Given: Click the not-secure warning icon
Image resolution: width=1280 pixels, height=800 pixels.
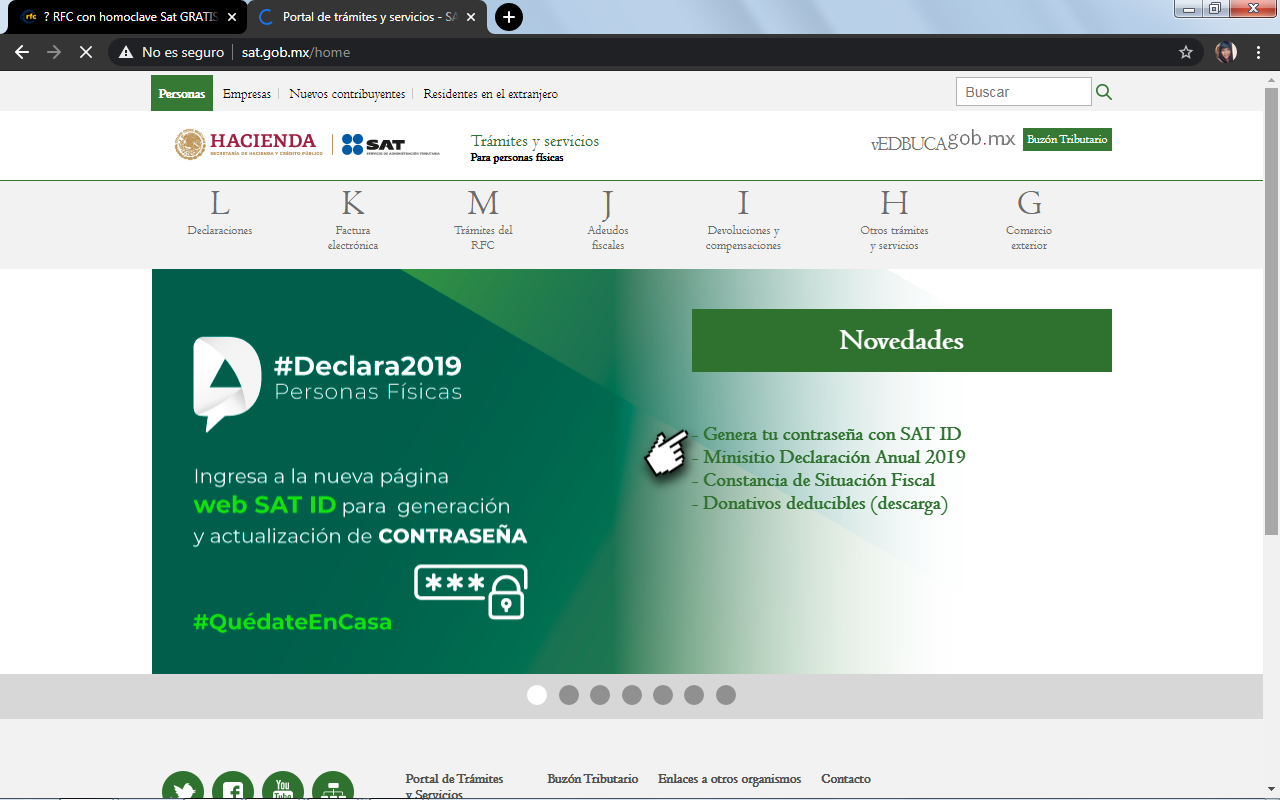Looking at the screenshot, I should point(125,52).
